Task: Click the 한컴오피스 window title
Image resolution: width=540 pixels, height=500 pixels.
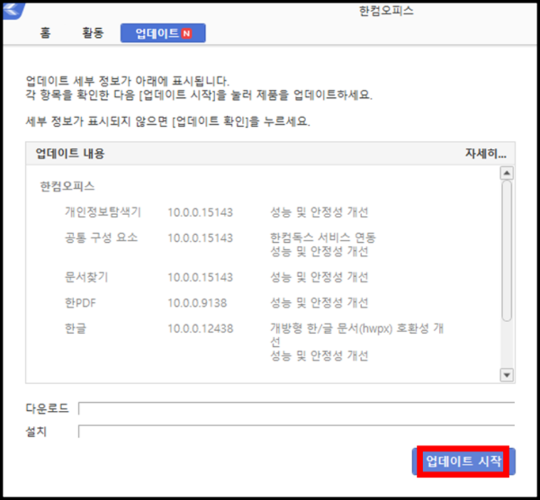Action: 386,11
